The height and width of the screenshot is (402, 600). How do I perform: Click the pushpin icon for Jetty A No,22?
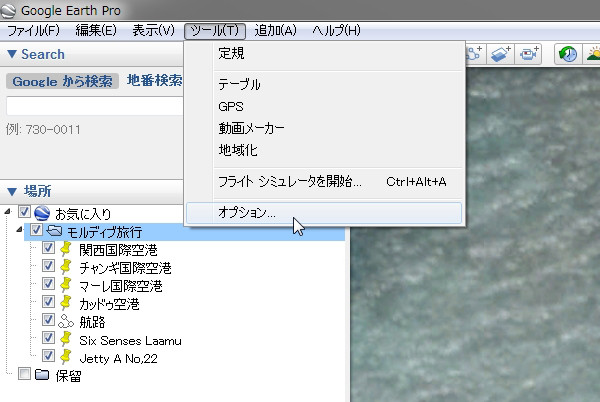[x=66, y=357]
